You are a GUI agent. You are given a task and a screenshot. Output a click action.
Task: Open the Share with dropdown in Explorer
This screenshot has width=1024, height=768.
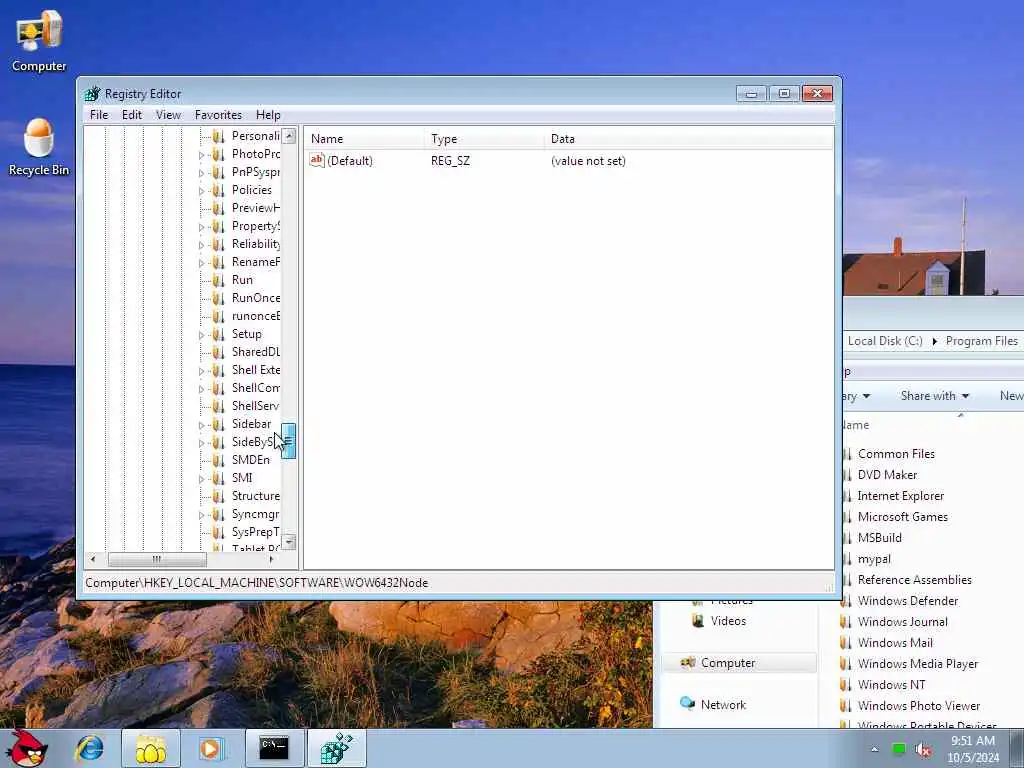[x=935, y=396]
